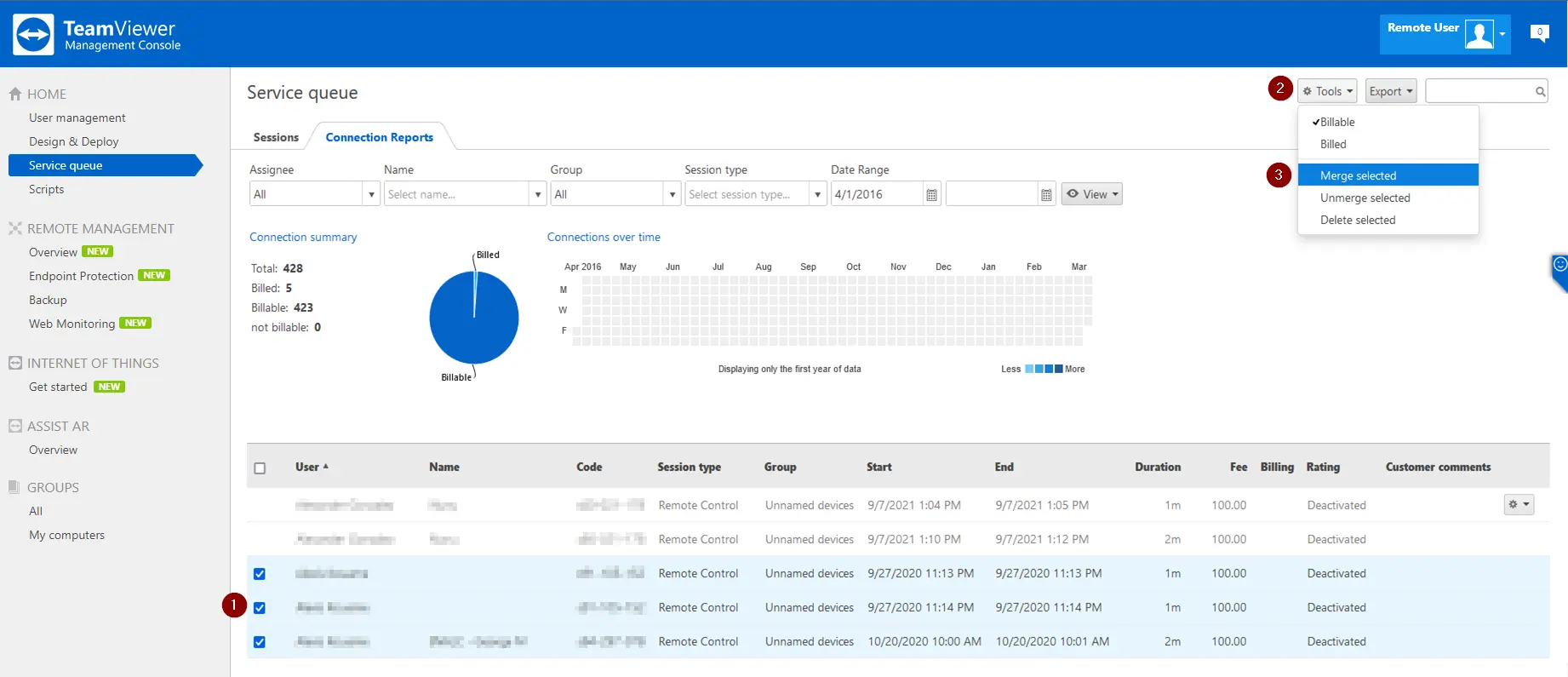Switch to the Sessions tab
Screen dimensions: 1568x677
pos(276,137)
